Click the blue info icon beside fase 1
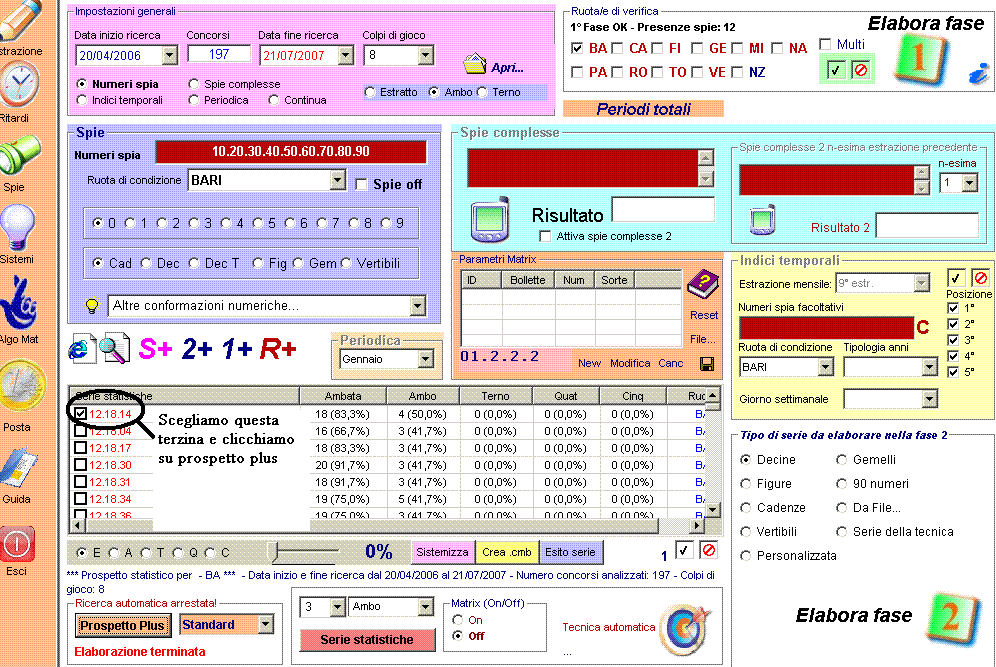This screenshot has width=996, height=667. point(979,74)
